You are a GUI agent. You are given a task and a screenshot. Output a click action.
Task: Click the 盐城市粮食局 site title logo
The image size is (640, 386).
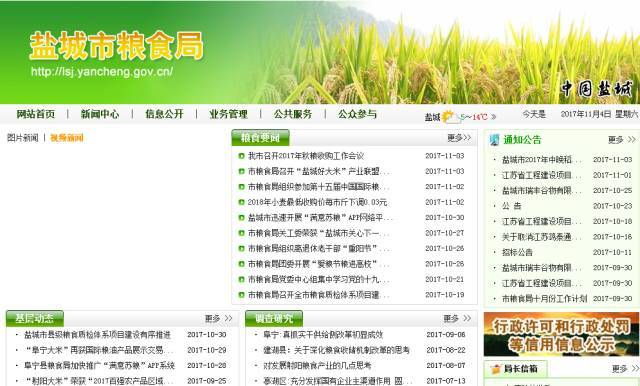click(x=116, y=46)
